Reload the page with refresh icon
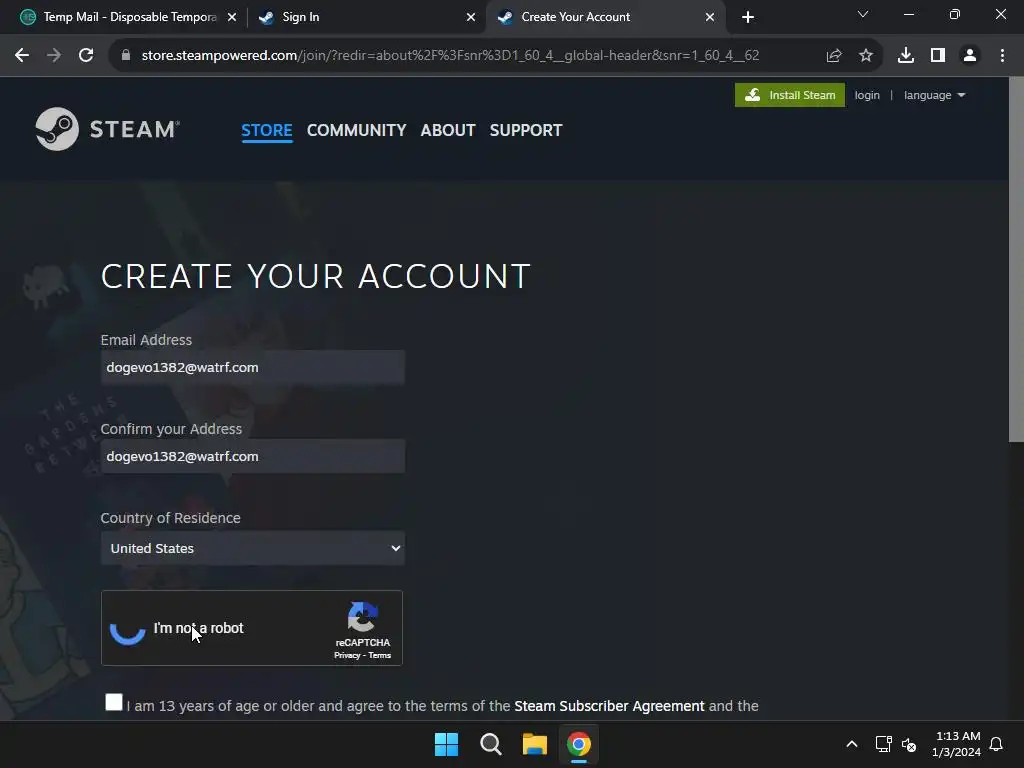 point(86,56)
